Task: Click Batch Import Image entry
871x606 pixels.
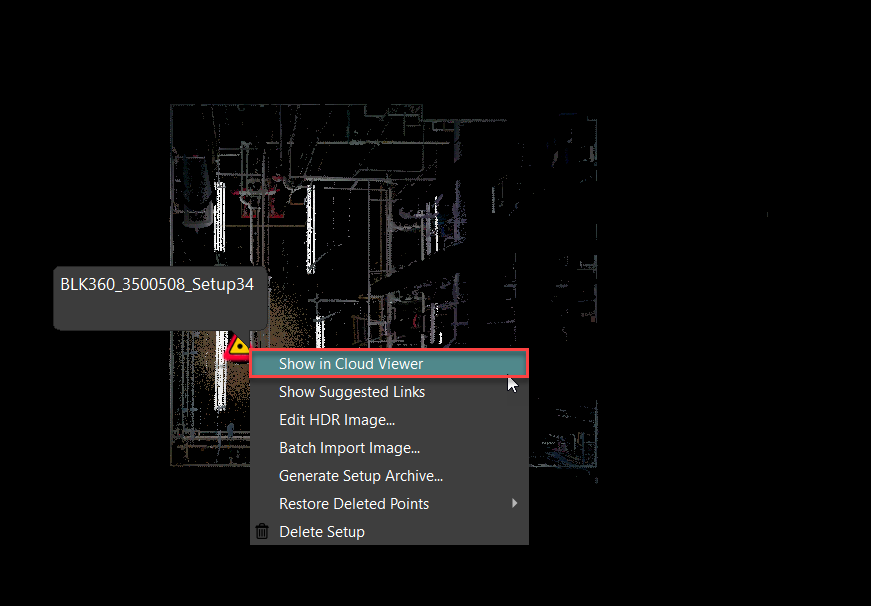Action: [389, 448]
